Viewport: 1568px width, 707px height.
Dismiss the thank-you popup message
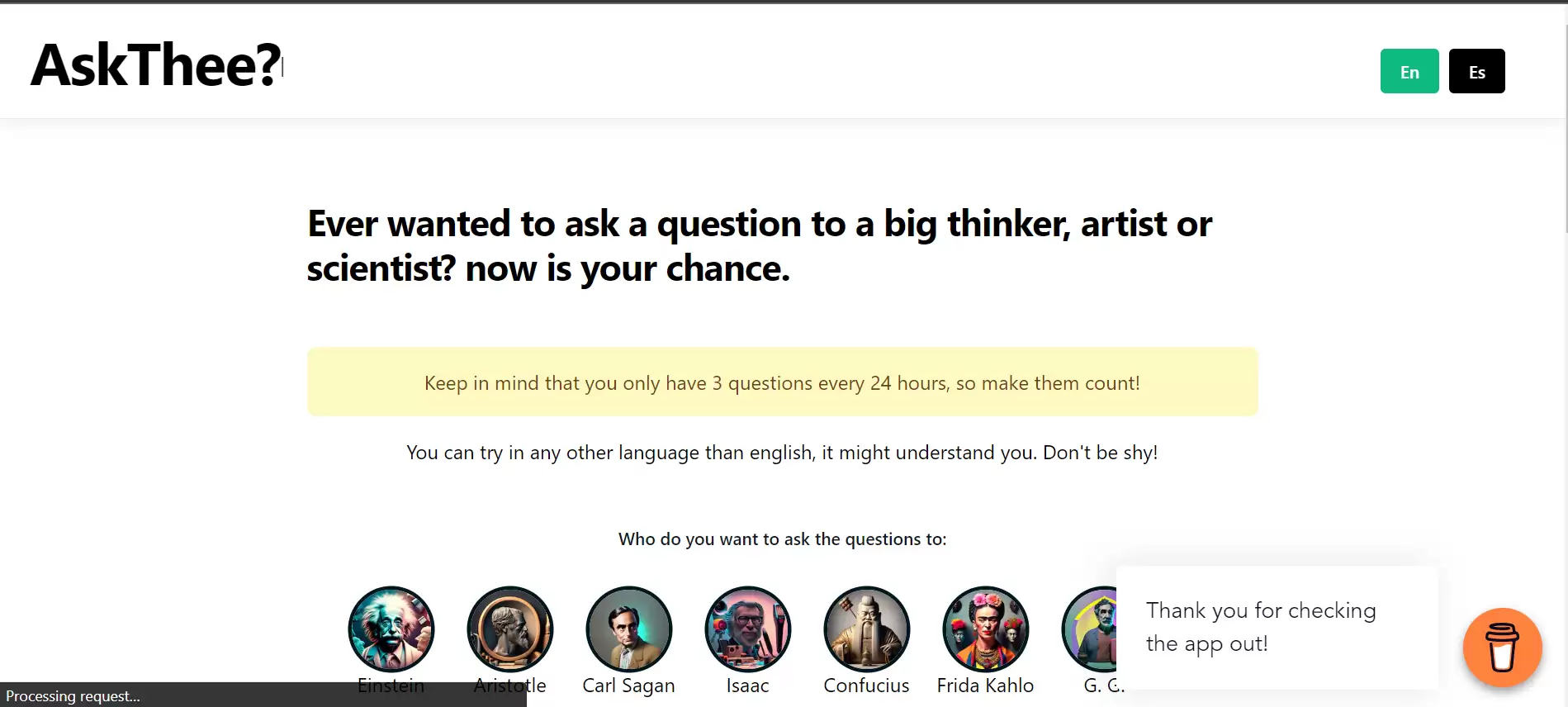coord(1261,627)
